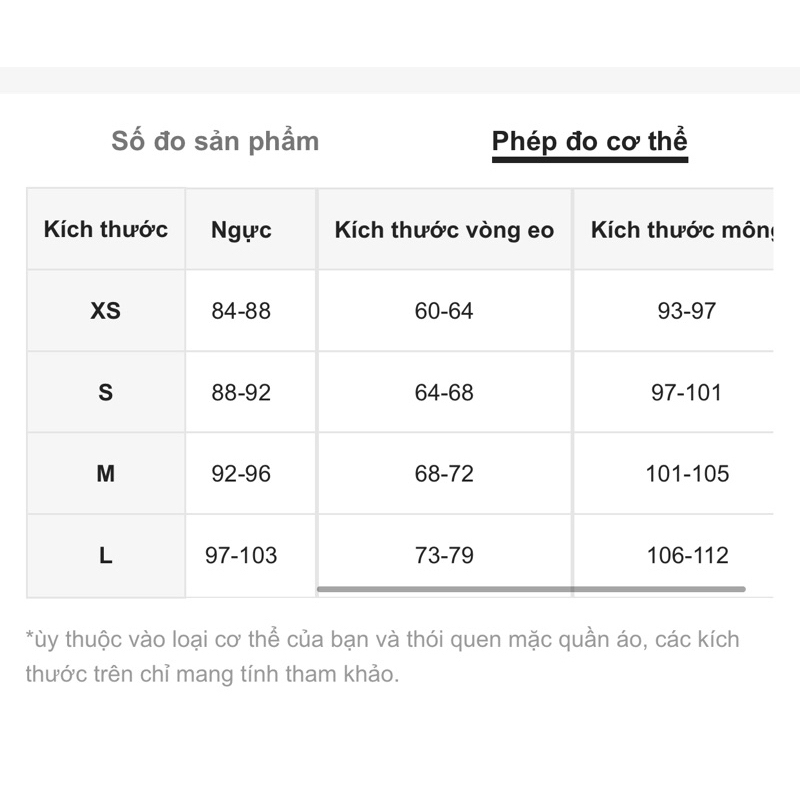The width and height of the screenshot is (800, 800).
Task: Select the L size row label
Action: coord(105,555)
